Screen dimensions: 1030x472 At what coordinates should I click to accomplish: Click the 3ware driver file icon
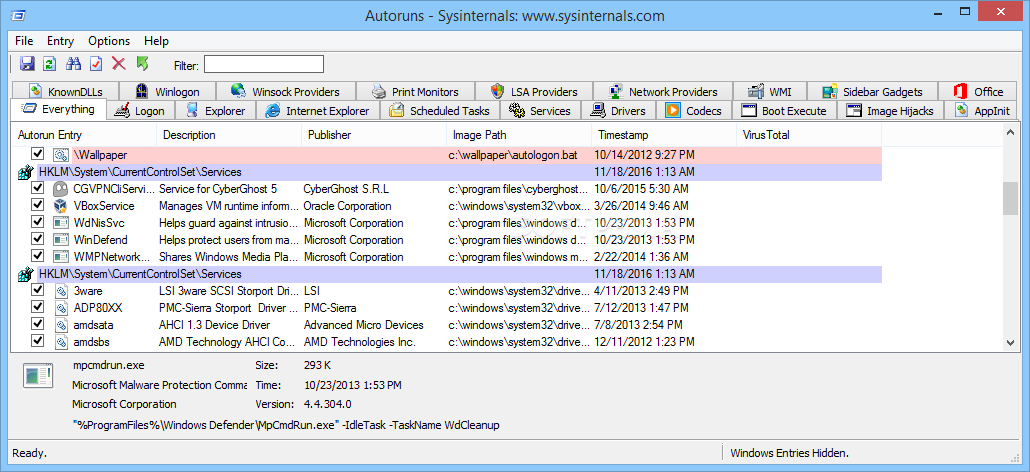pos(60,291)
